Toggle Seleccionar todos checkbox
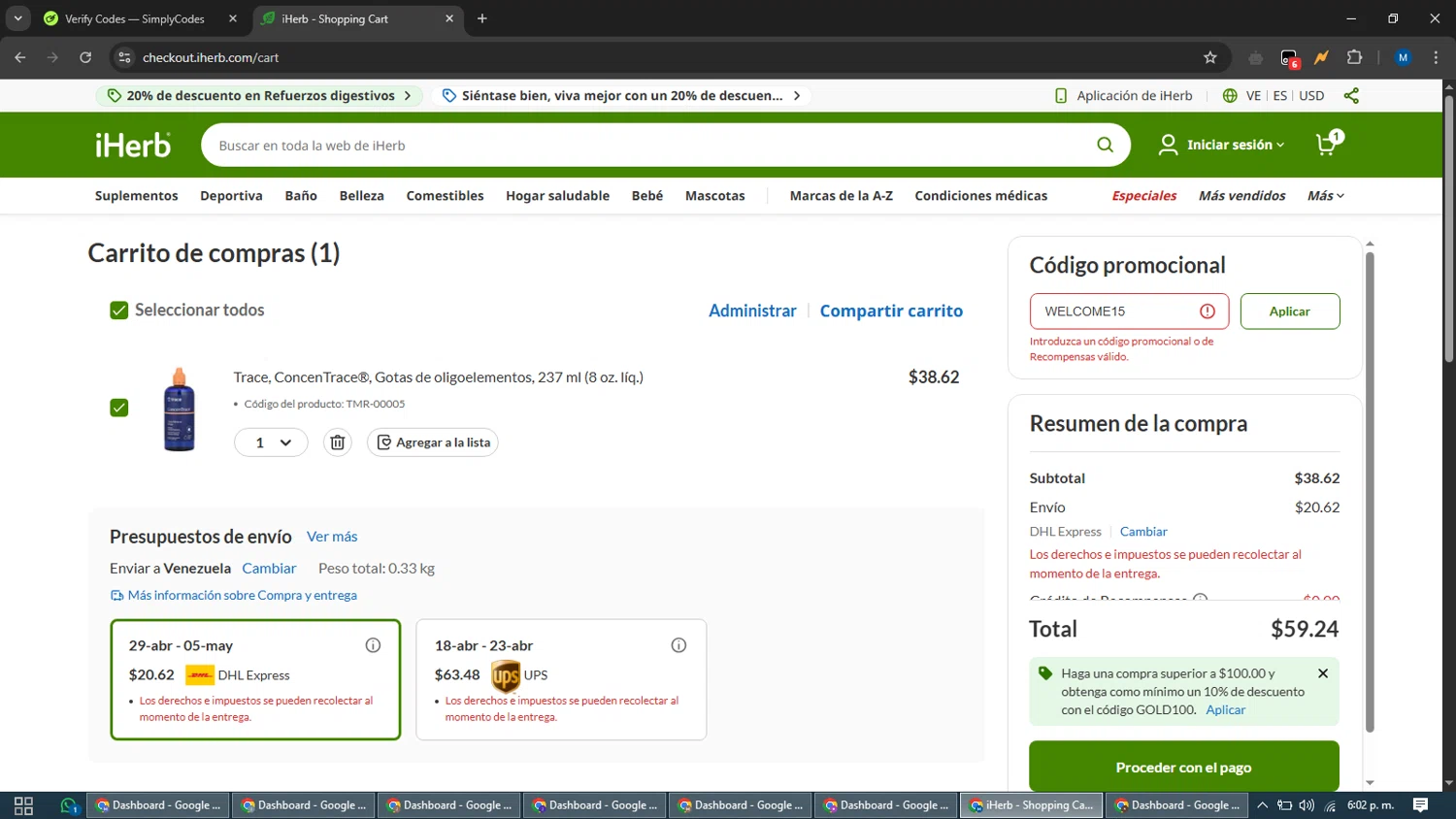The height and width of the screenshot is (819, 1456). (x=119, y=311)
